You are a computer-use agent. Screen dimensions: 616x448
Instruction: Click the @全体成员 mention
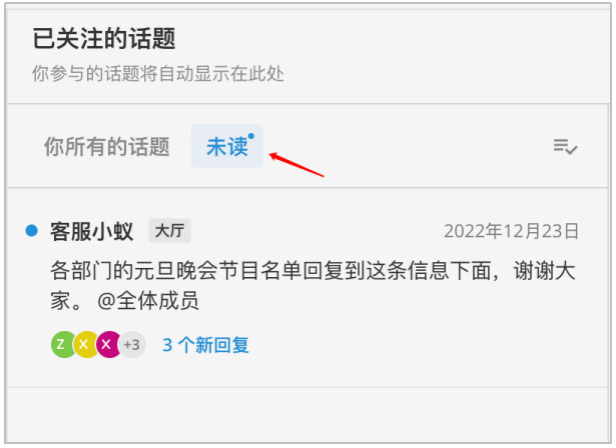tap(148, 301)
